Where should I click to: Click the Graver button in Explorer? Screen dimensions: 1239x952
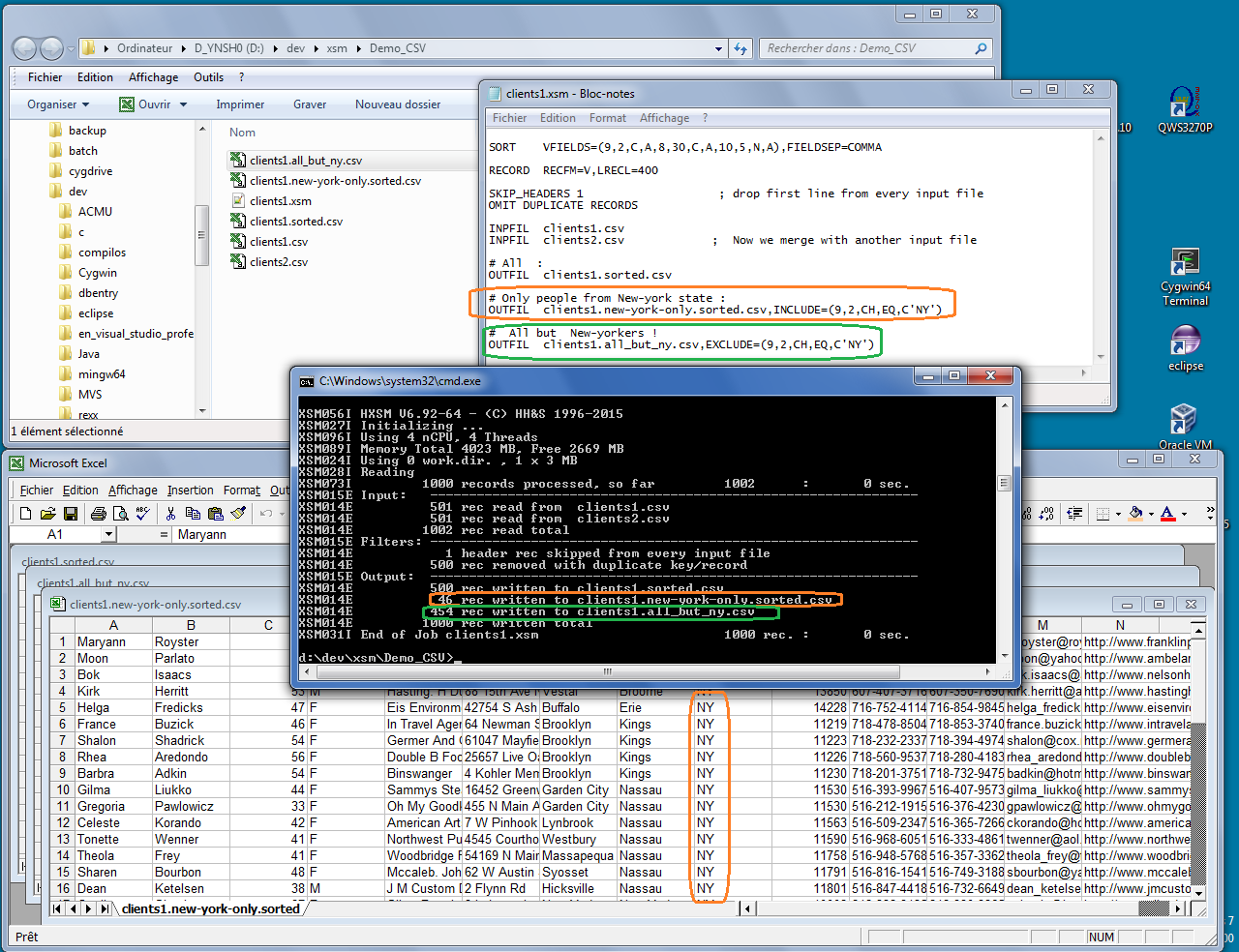(310, 104)
